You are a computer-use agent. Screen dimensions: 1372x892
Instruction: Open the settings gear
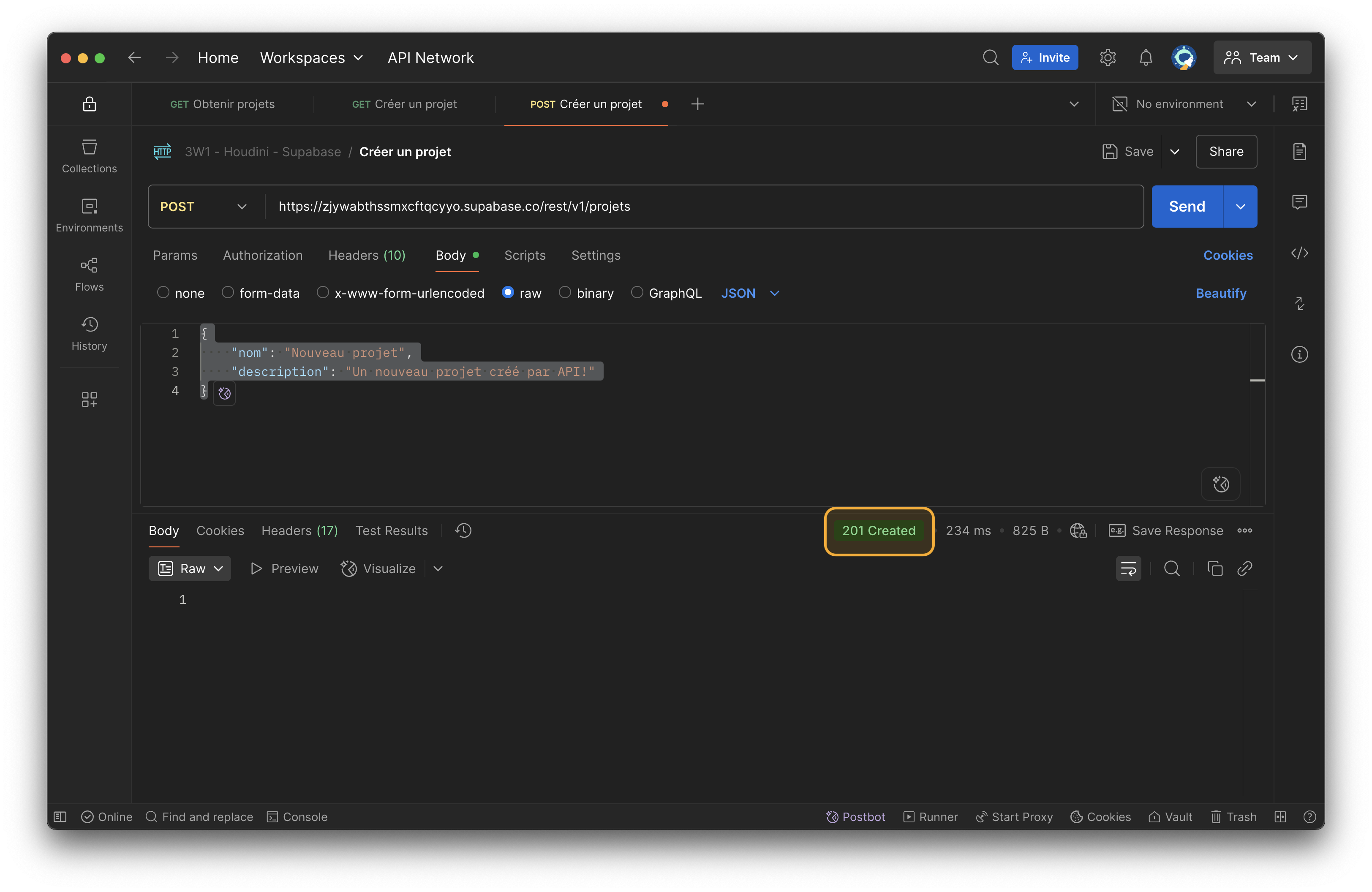pos(1108,57)
